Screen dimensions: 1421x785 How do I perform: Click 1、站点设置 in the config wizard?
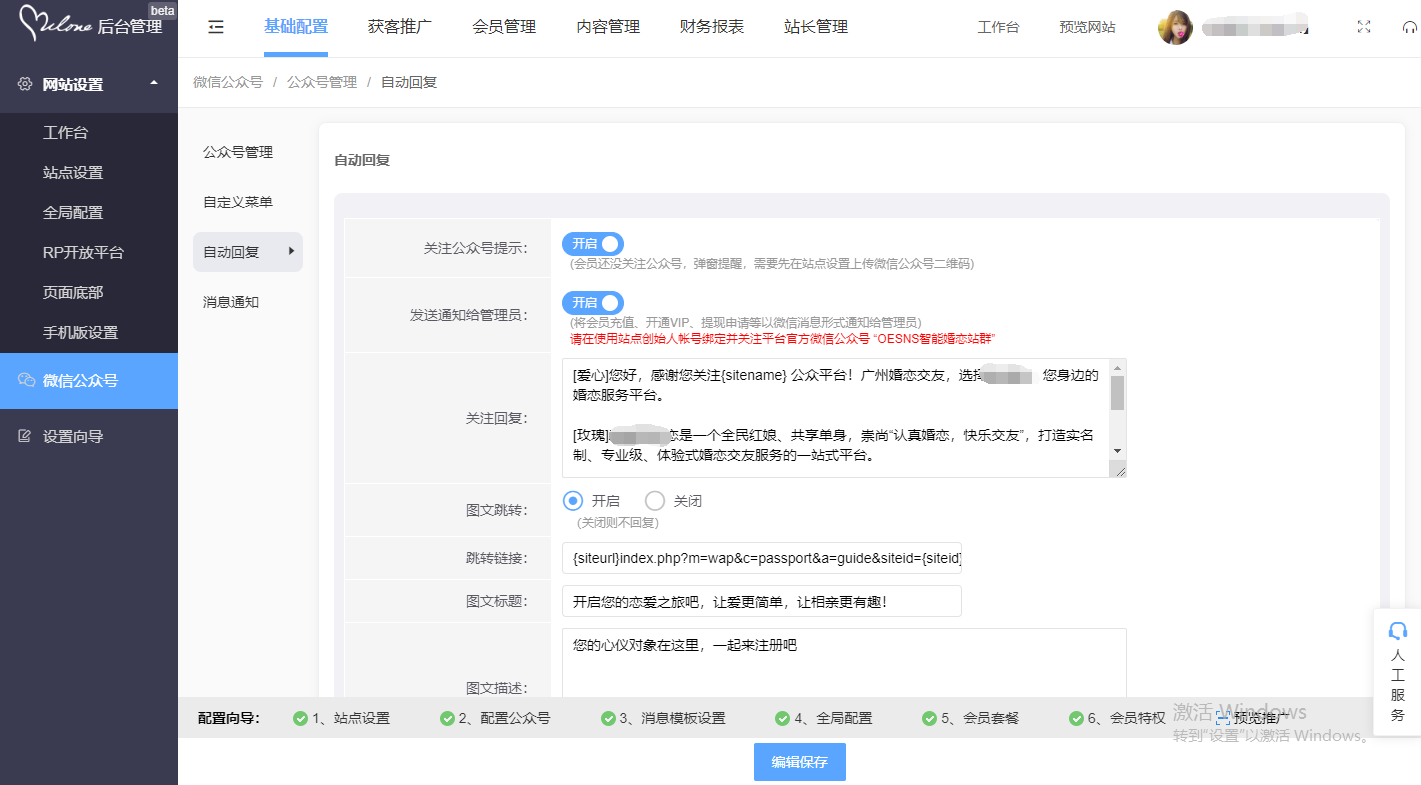pyautogui.click(x=350, y=718)
